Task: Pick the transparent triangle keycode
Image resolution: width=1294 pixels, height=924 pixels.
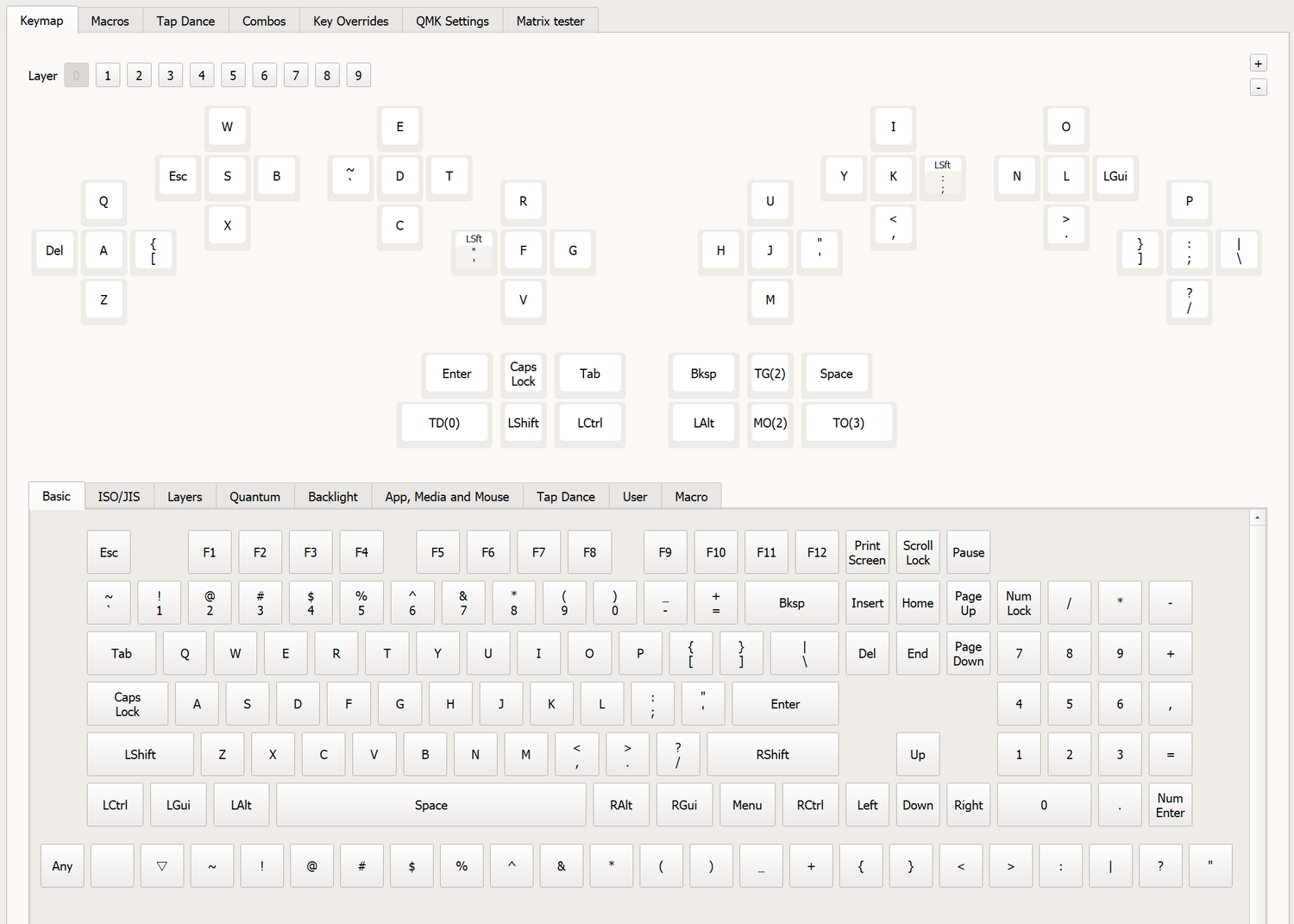Action: tap(162, 866)
